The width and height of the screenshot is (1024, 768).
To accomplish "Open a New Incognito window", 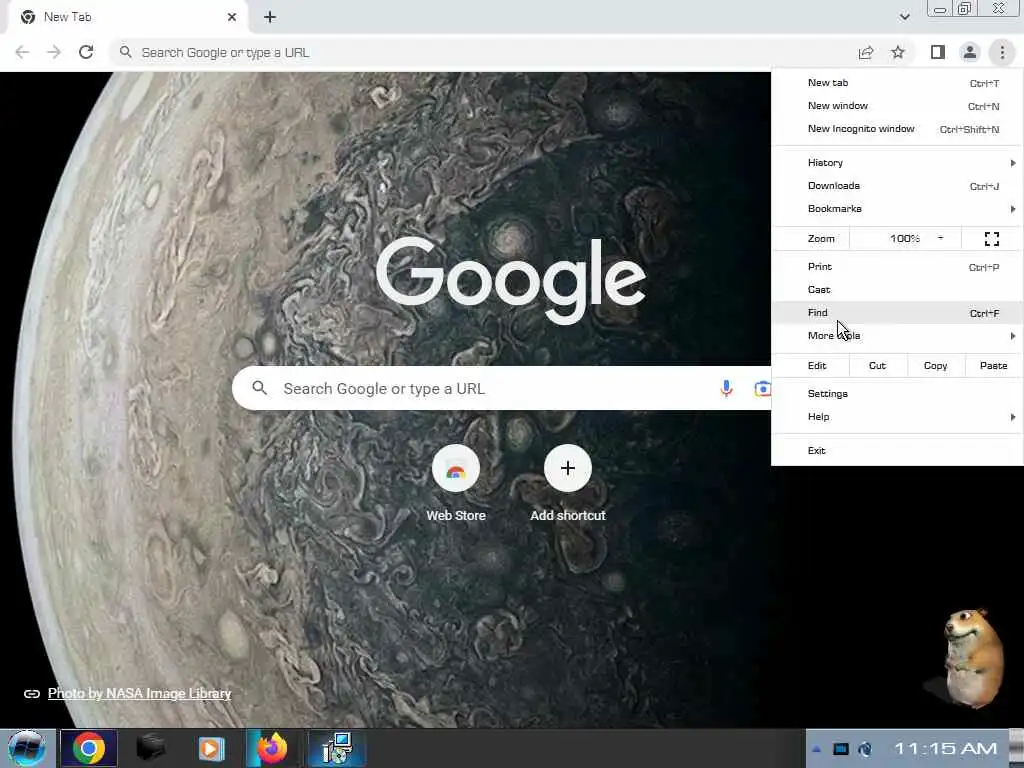I will [x=897, y=129].
